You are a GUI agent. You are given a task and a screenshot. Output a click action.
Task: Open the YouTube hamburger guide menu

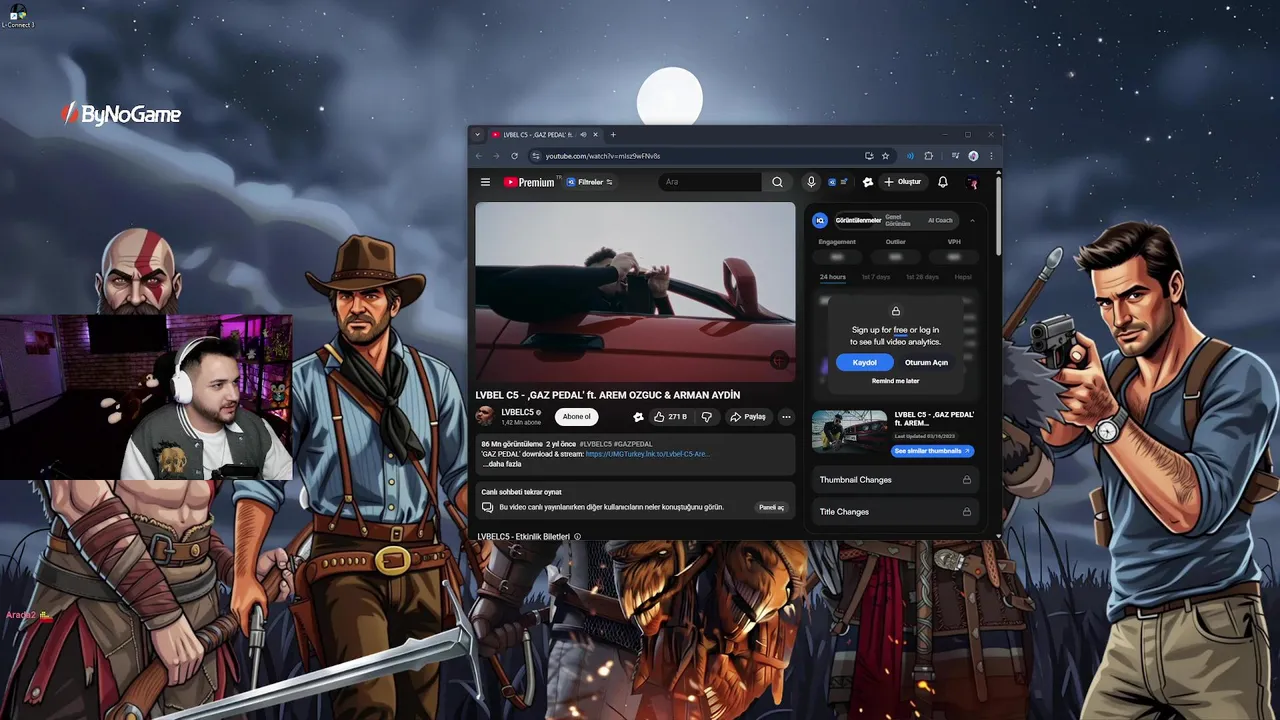pyautogui.click(x=485, y=182)
